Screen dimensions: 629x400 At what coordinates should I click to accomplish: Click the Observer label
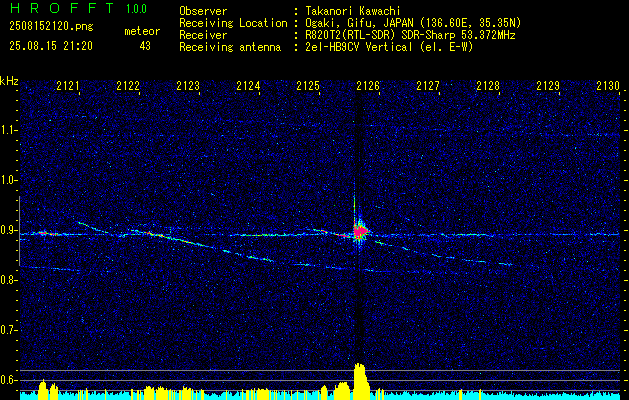tap(203, 11)
